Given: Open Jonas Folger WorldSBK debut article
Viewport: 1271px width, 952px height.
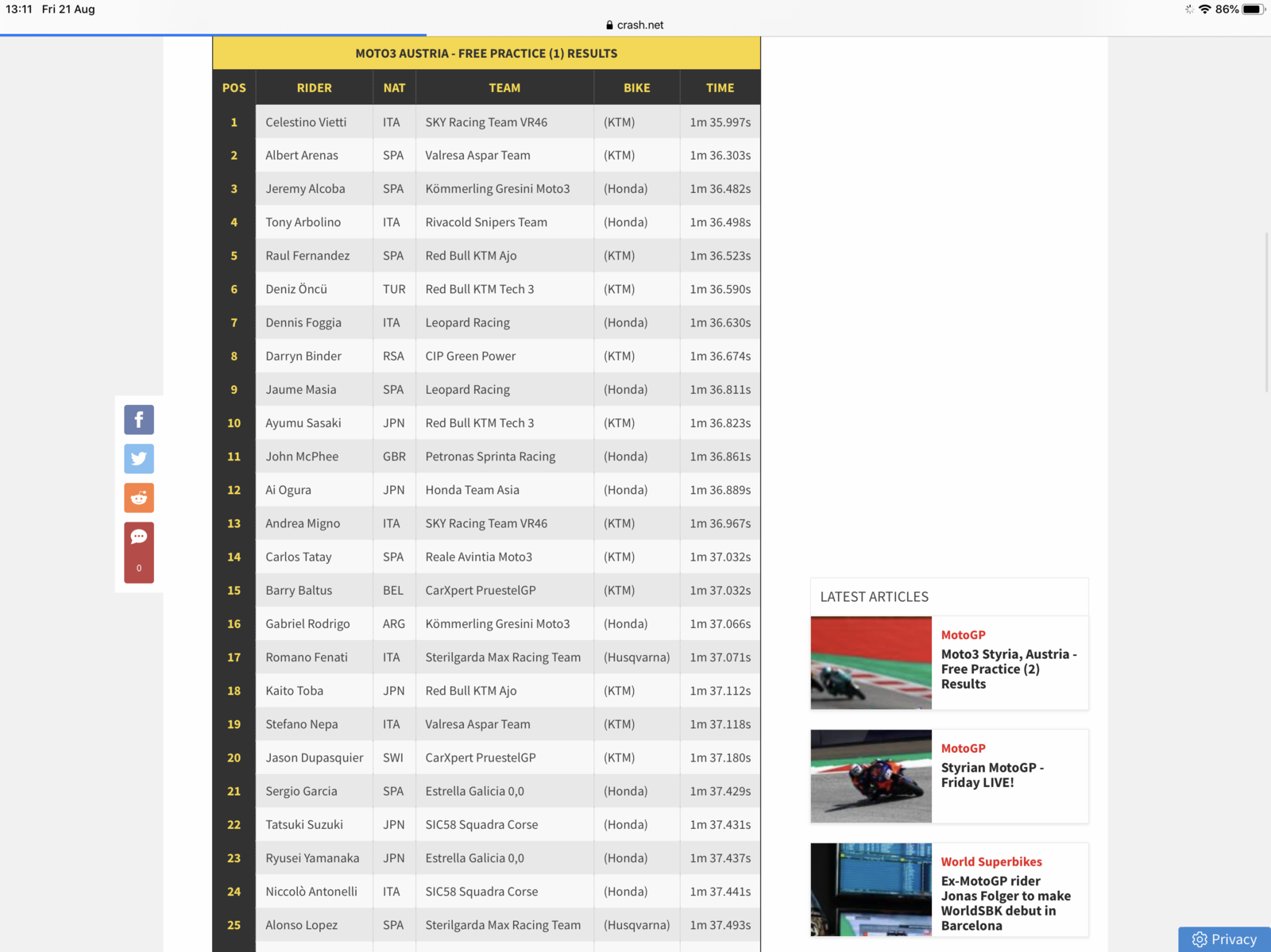Looking at the screenshot, I should click(x=1006, y=903).
